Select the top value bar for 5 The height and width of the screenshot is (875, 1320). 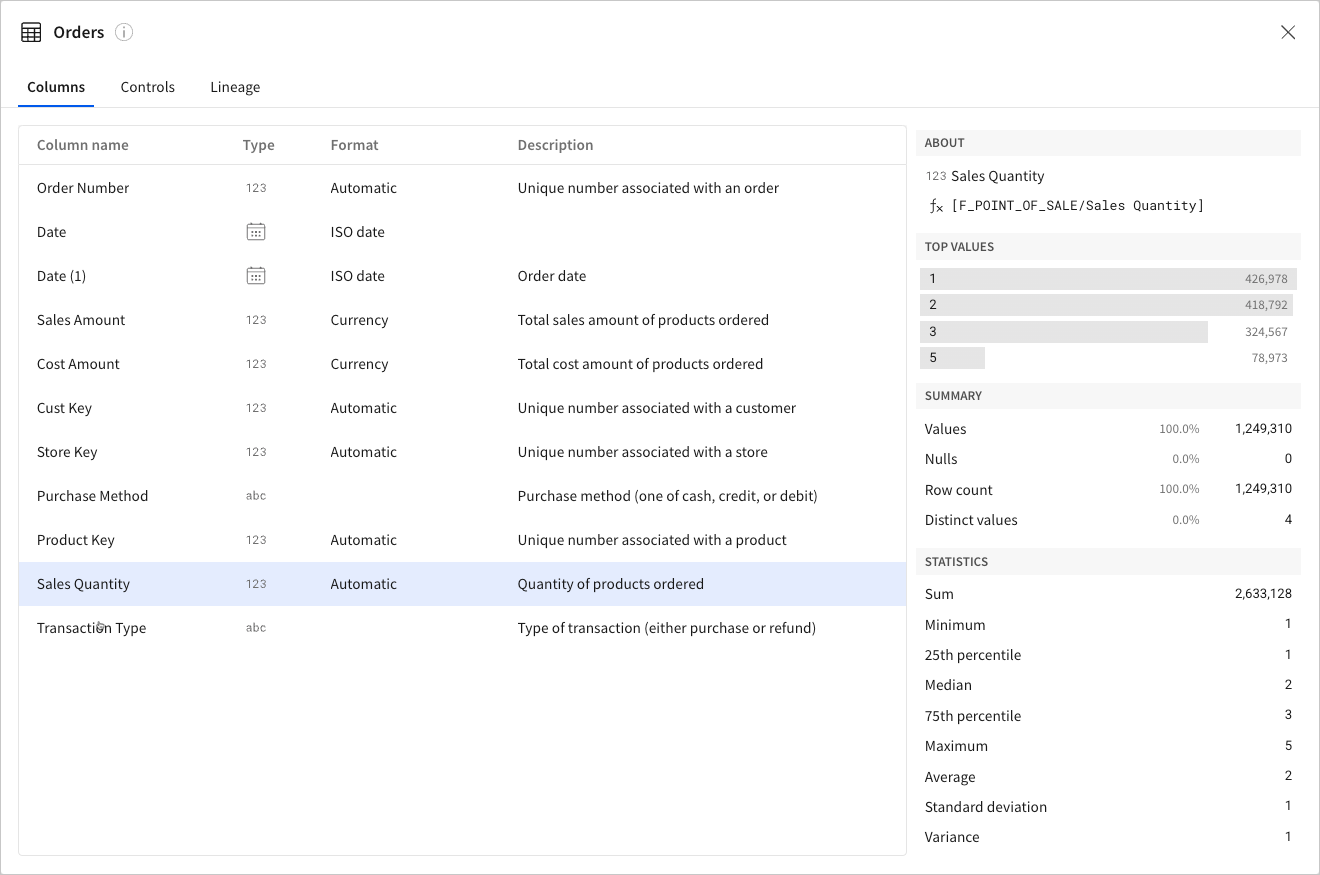coord(952,358)
